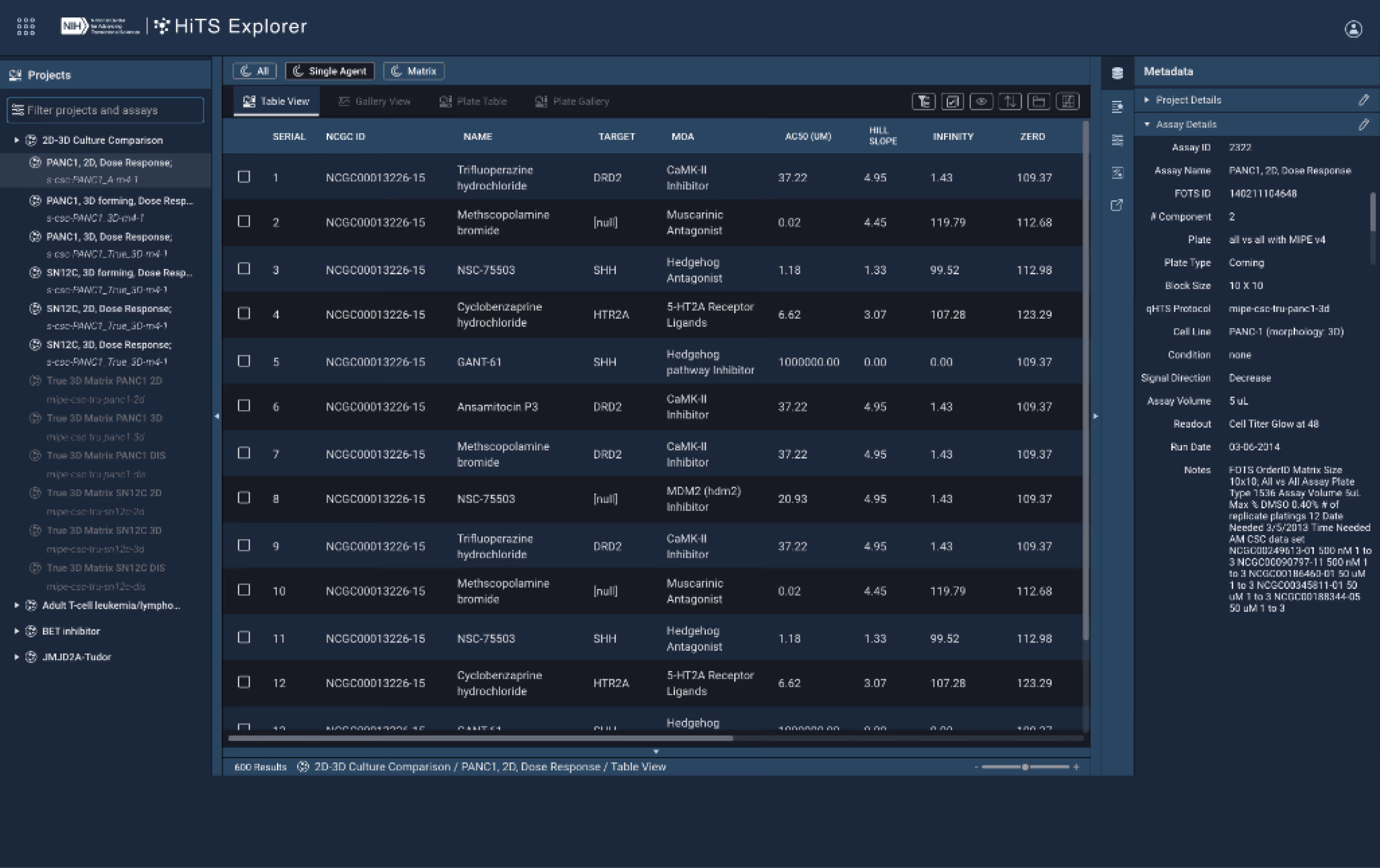Adjust the table zoom slider handle
The image size is (1380, 868).
(x=1025, y=766)
